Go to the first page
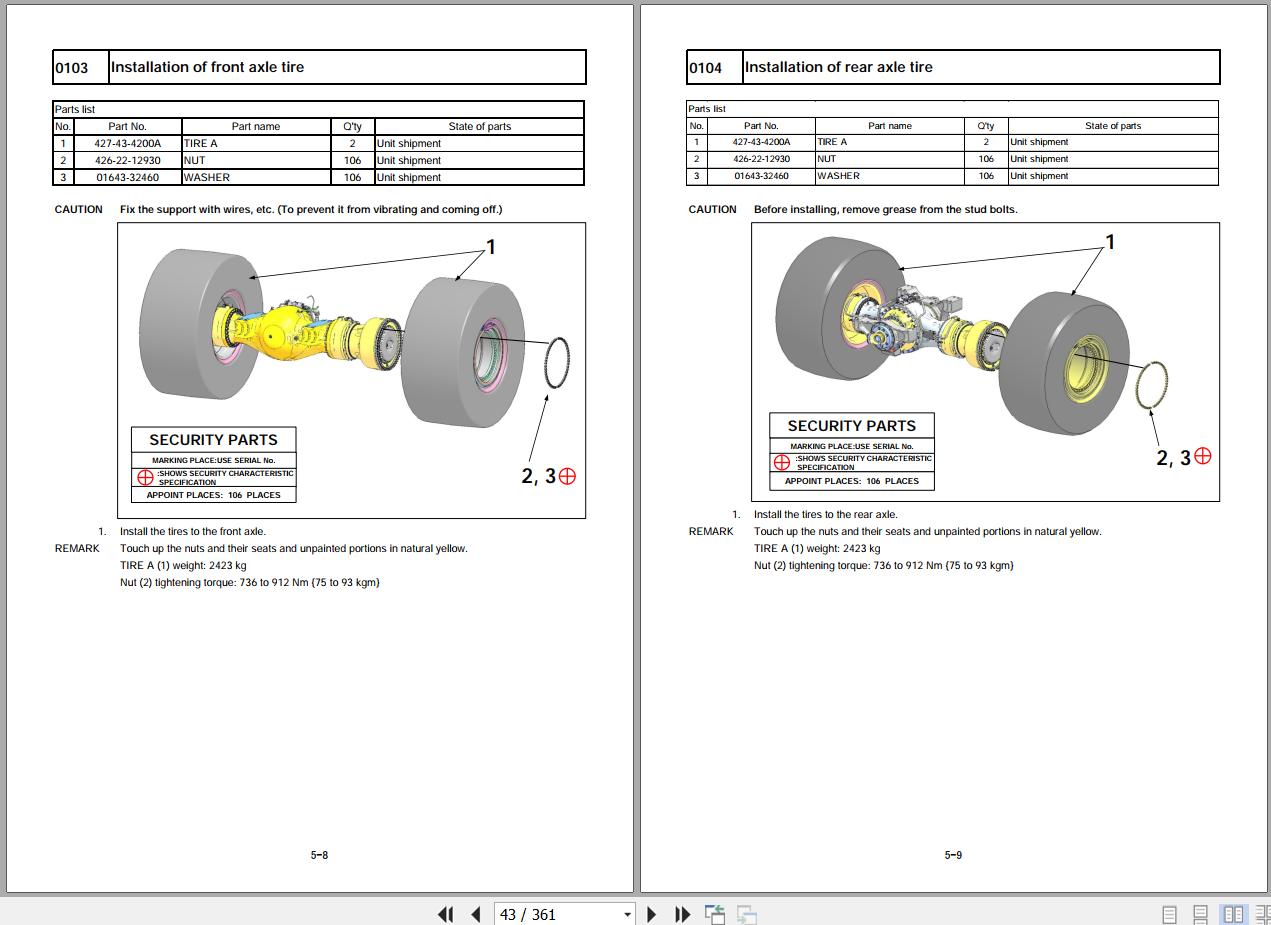Viewport: 1271px width, 925px height. (x=446, y=914)
